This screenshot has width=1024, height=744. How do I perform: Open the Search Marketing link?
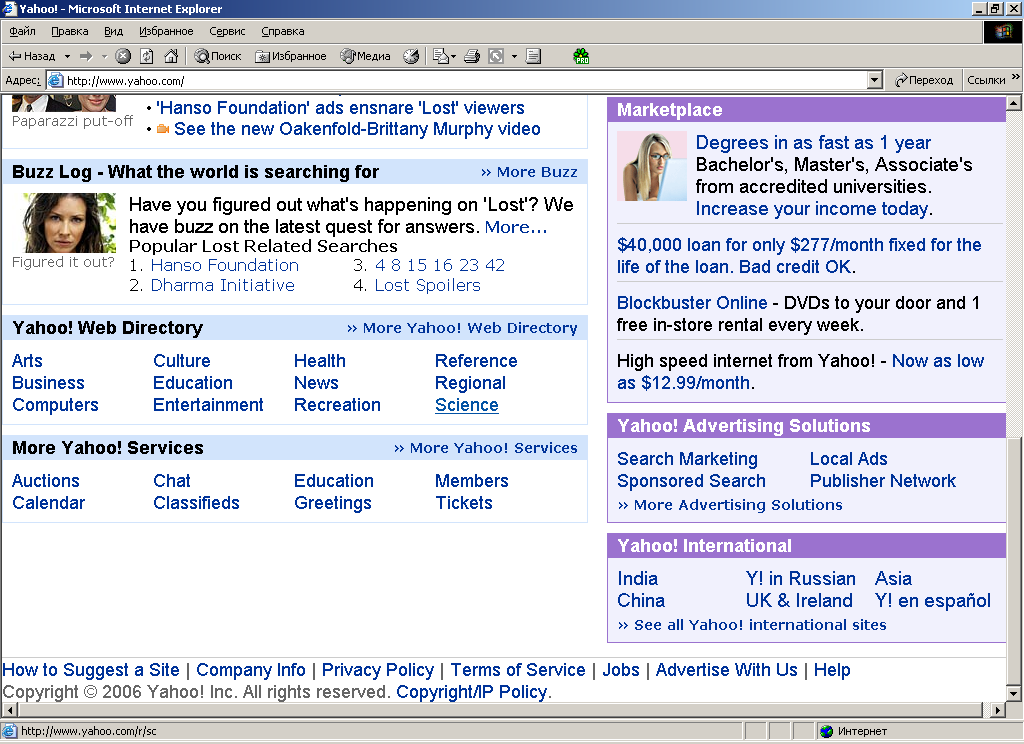coord(687,459)
